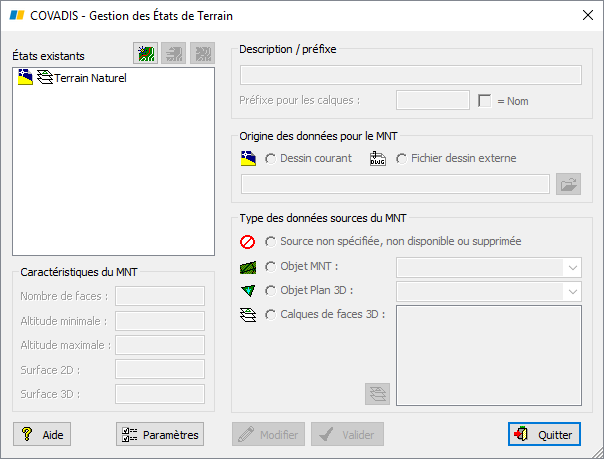Select Calques de faces 3D option
604x459 pixels.
pyautogui.click(x=271, y=315)
